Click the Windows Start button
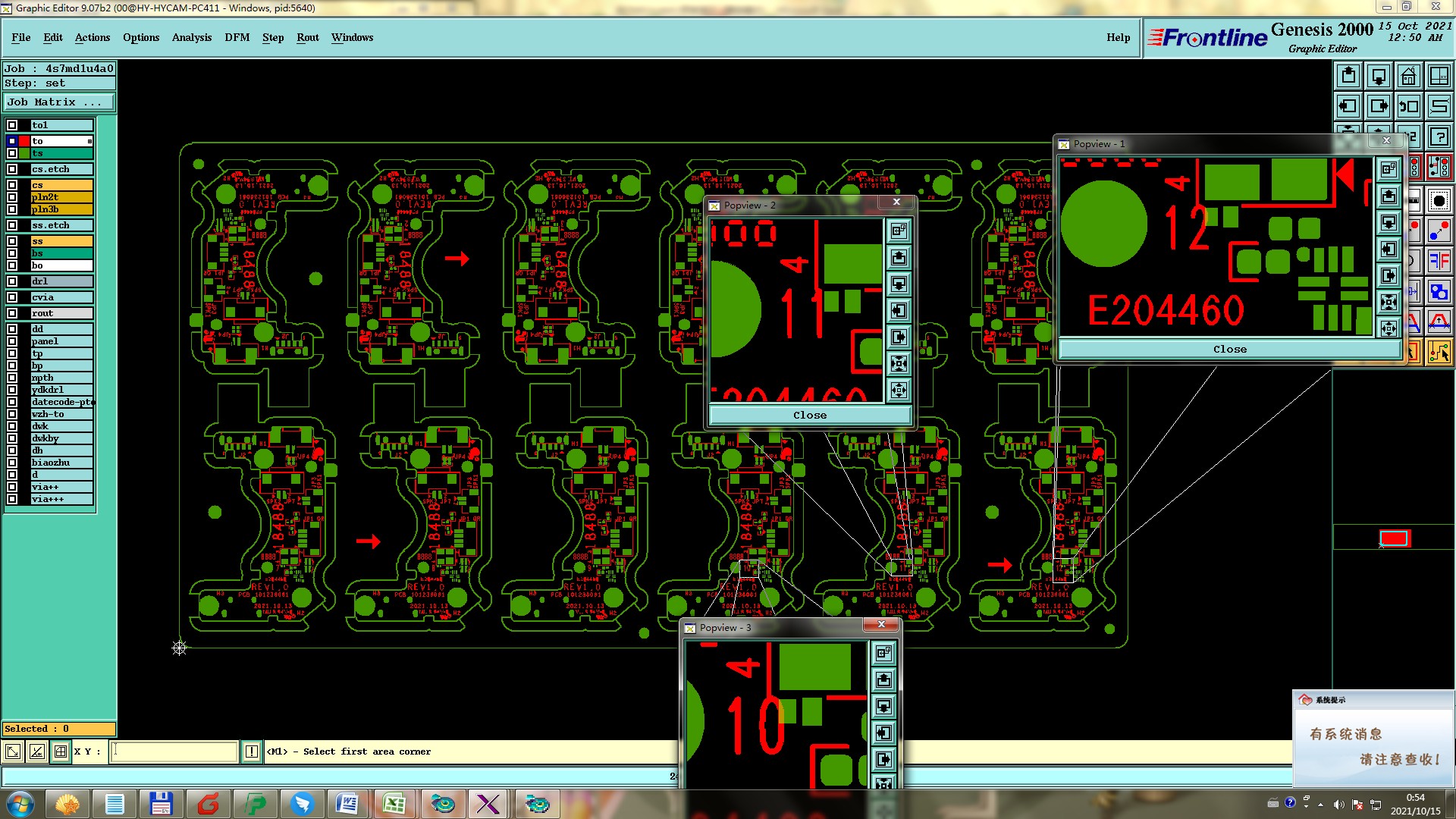This screenshot has width=1456, height=819. [x=20, y=803]
